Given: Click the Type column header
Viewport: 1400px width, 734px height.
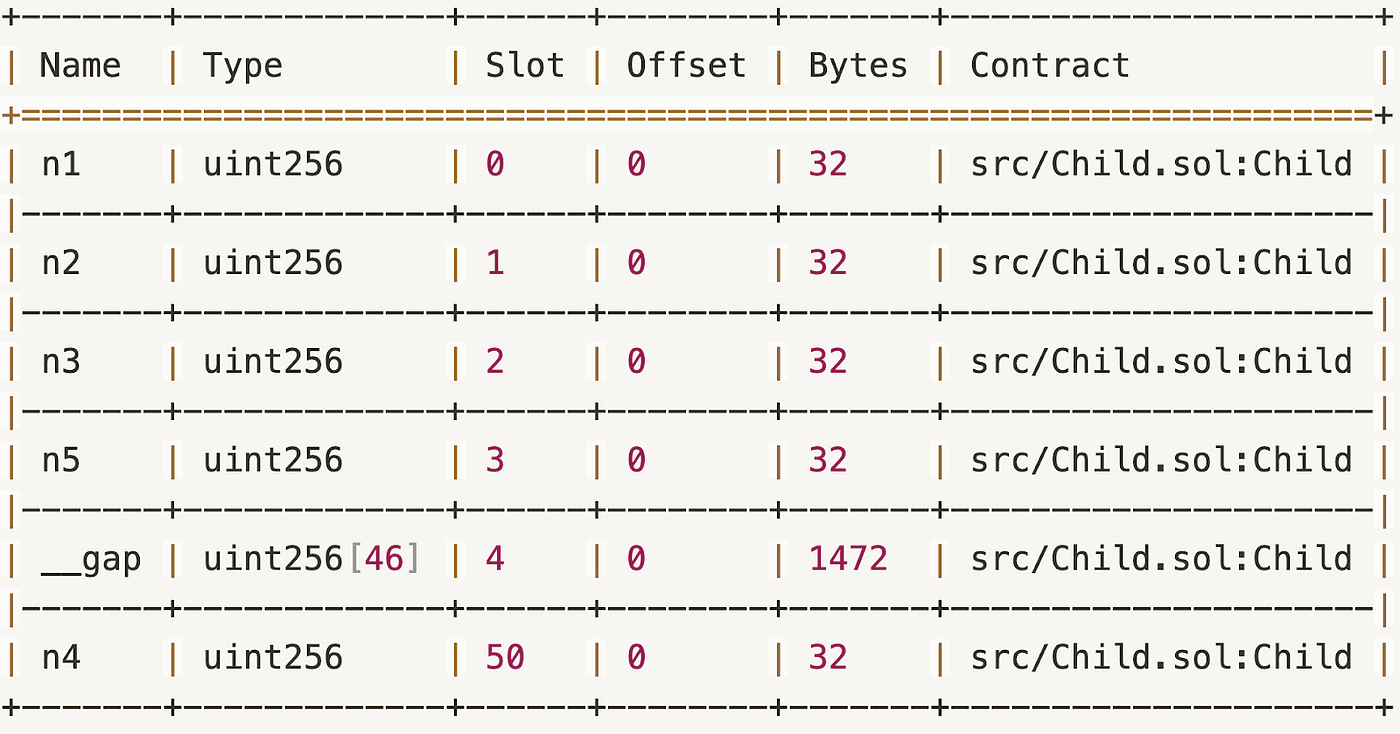Looking at the screenshot, I should point(243,67).
